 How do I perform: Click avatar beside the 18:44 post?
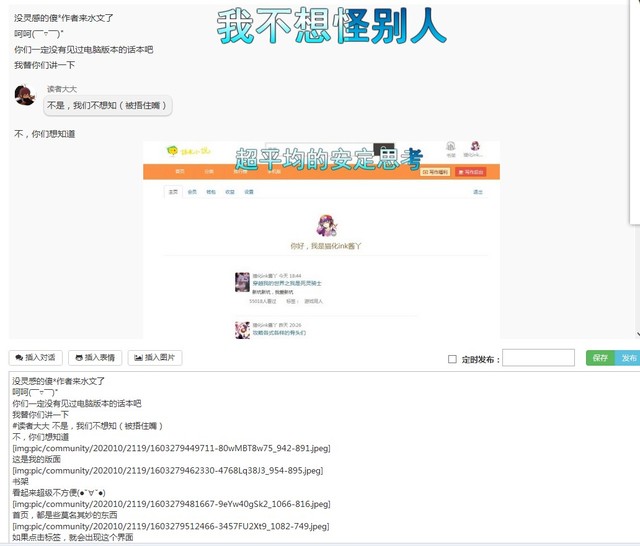pyautogui.click(x=241, y=283)
